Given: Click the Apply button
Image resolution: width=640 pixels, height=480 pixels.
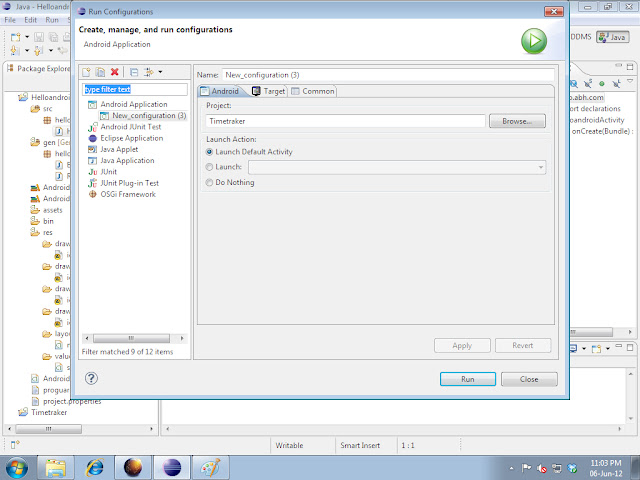Looking at the screenshot, I should (x=462, y=346).
